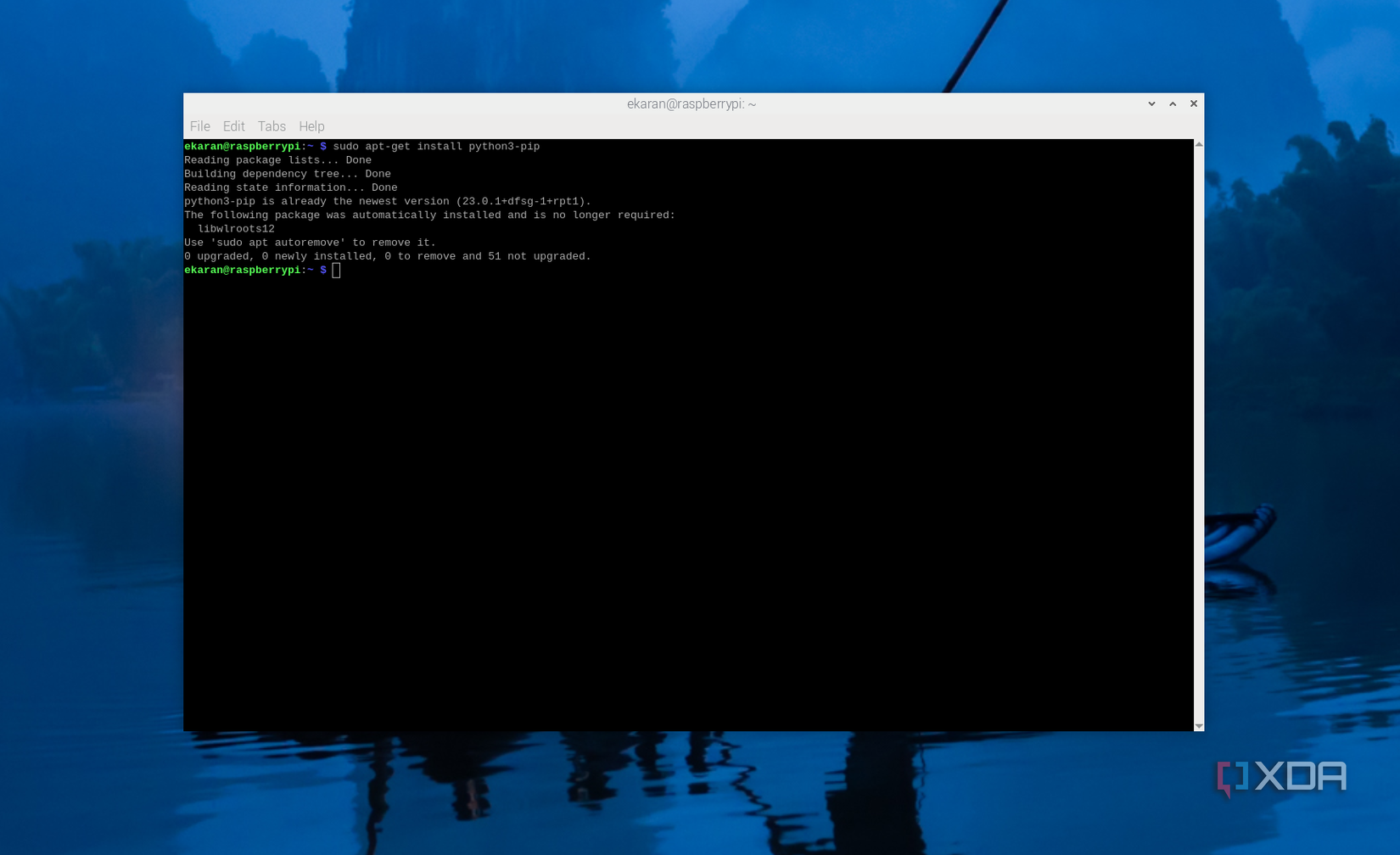Viewport: 1400px width, 855px height.
Task: Click the ekaran@raspberrypi title bar text
Action: click(691, 103)
